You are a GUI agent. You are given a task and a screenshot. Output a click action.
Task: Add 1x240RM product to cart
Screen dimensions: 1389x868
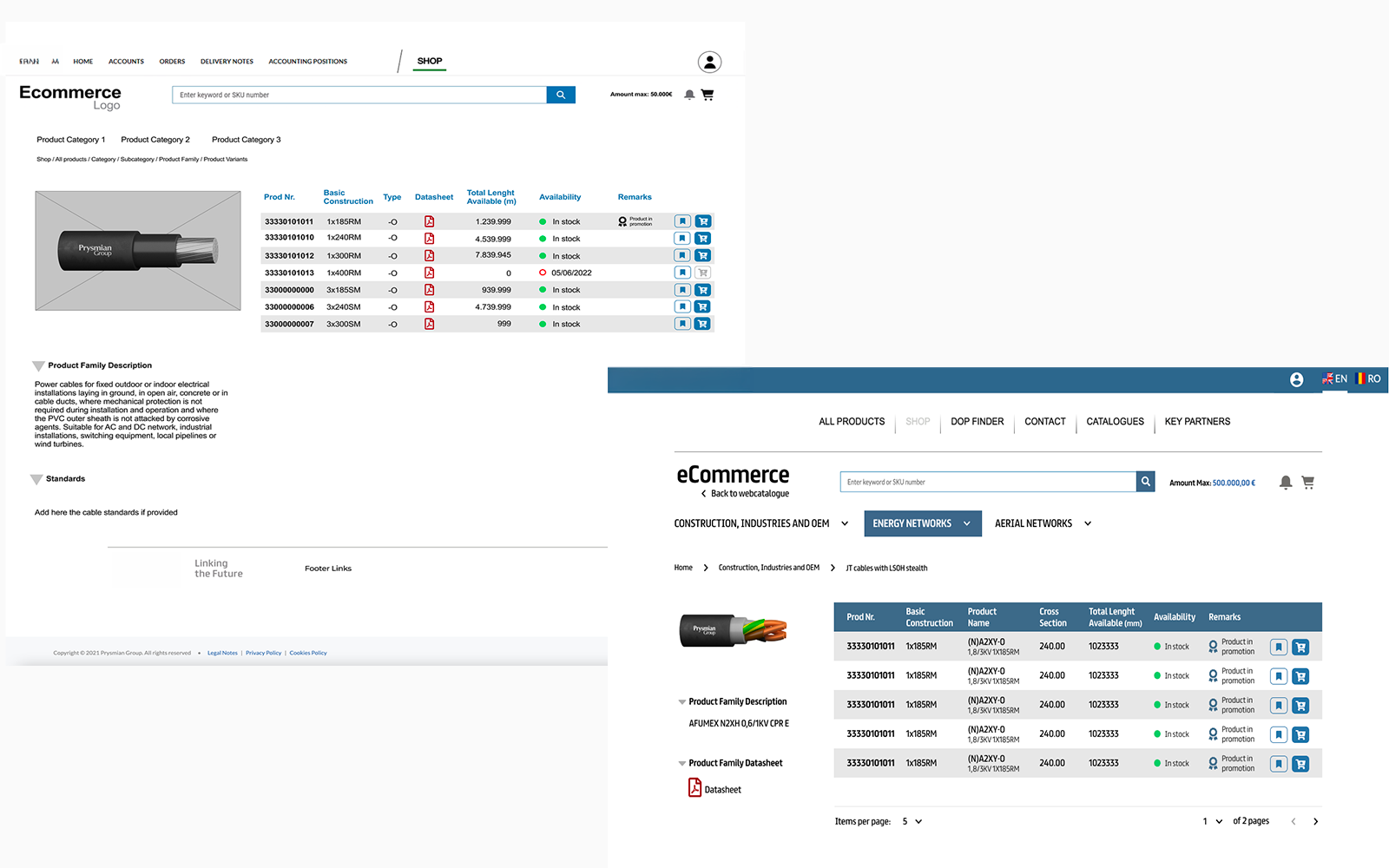tap(703, 238)
